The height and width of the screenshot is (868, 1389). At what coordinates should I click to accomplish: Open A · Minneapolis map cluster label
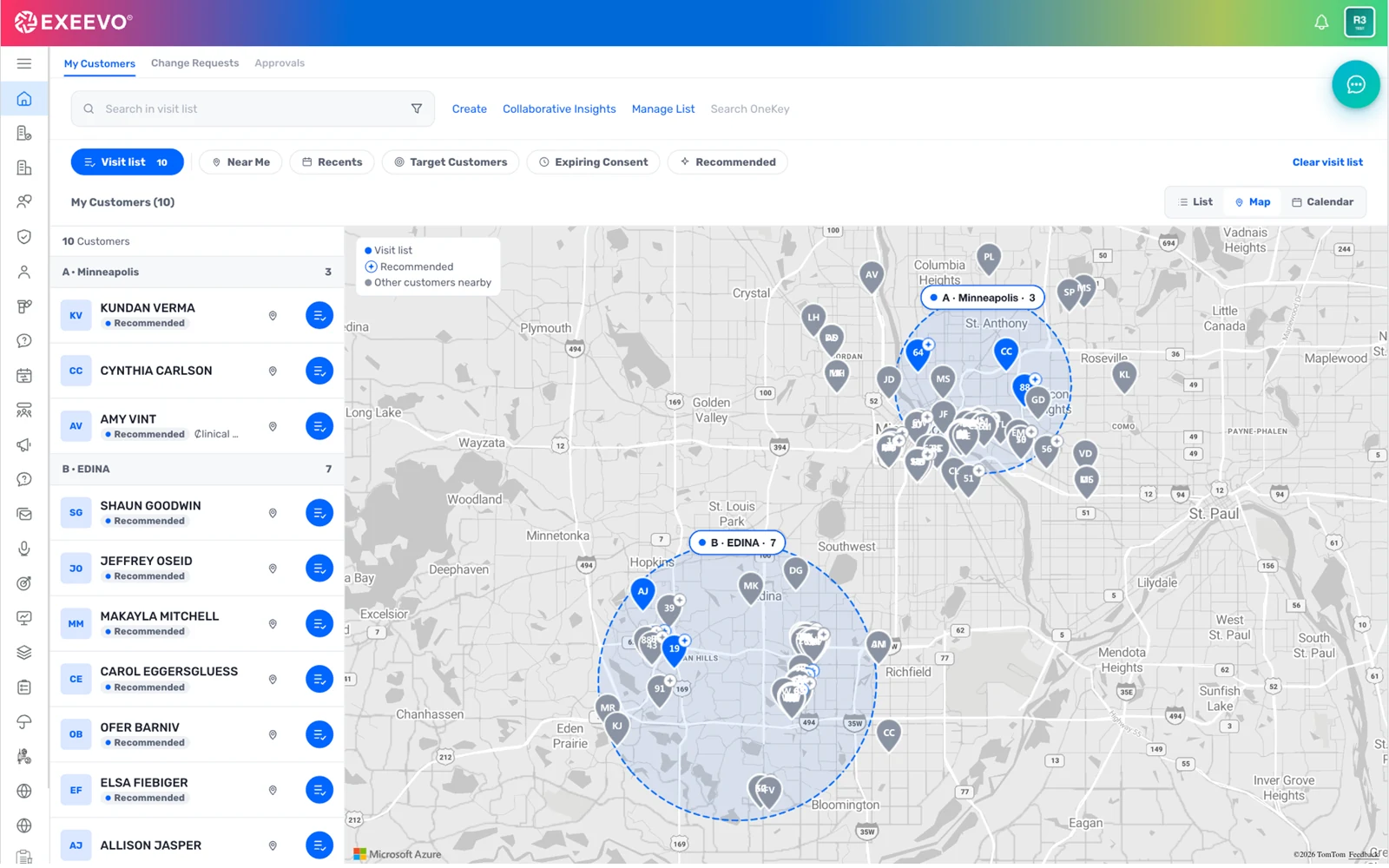[x=983, y=298]
